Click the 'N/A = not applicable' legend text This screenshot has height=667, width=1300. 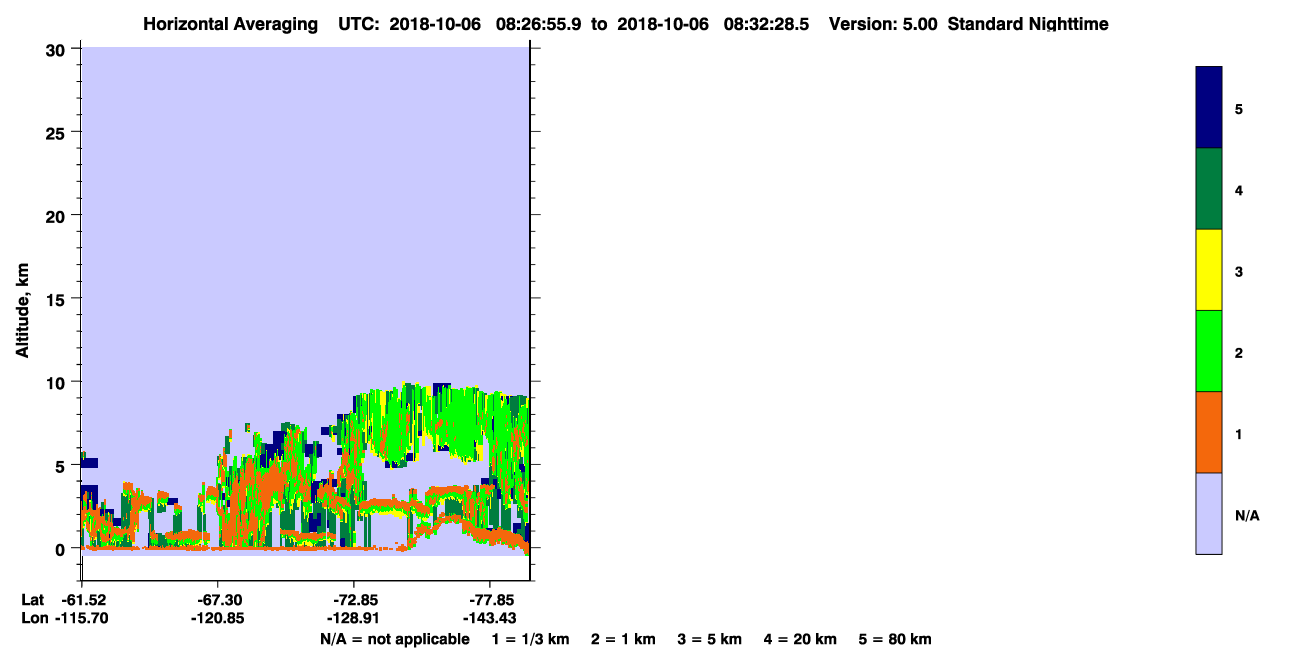tap(394, 639)
